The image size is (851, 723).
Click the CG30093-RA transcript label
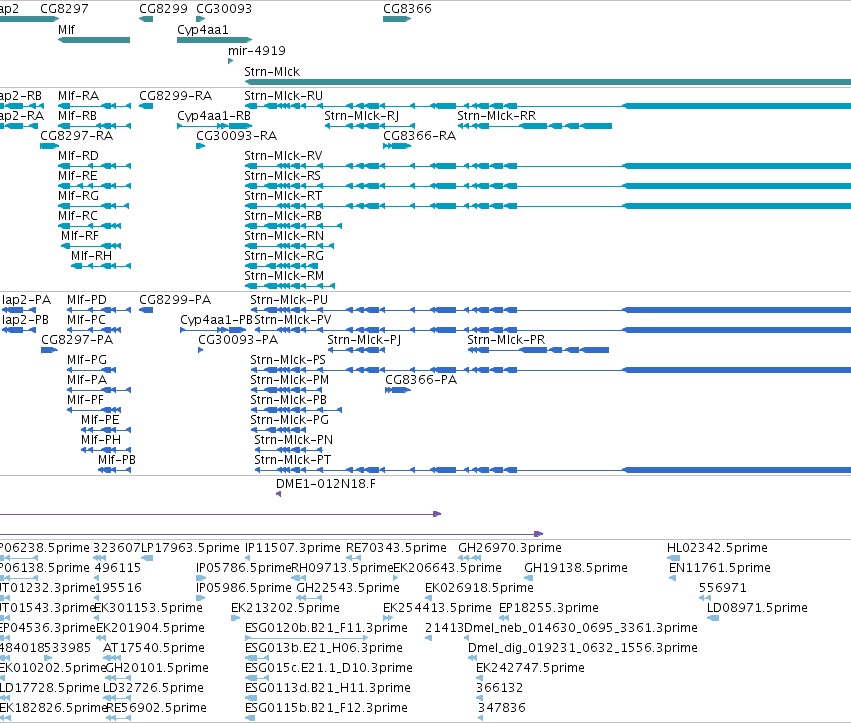(x=236, y=136)
